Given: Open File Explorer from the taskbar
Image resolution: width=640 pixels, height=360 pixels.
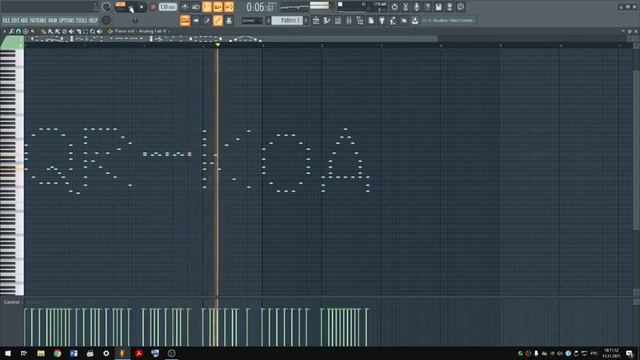Looking at the screenshot, I should 41,353.
